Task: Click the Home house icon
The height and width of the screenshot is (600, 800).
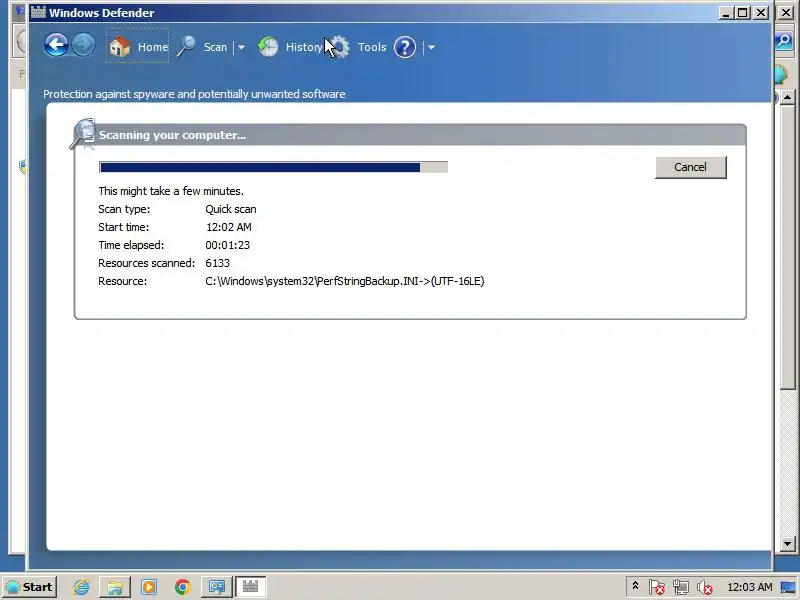Action: (120, 47)
